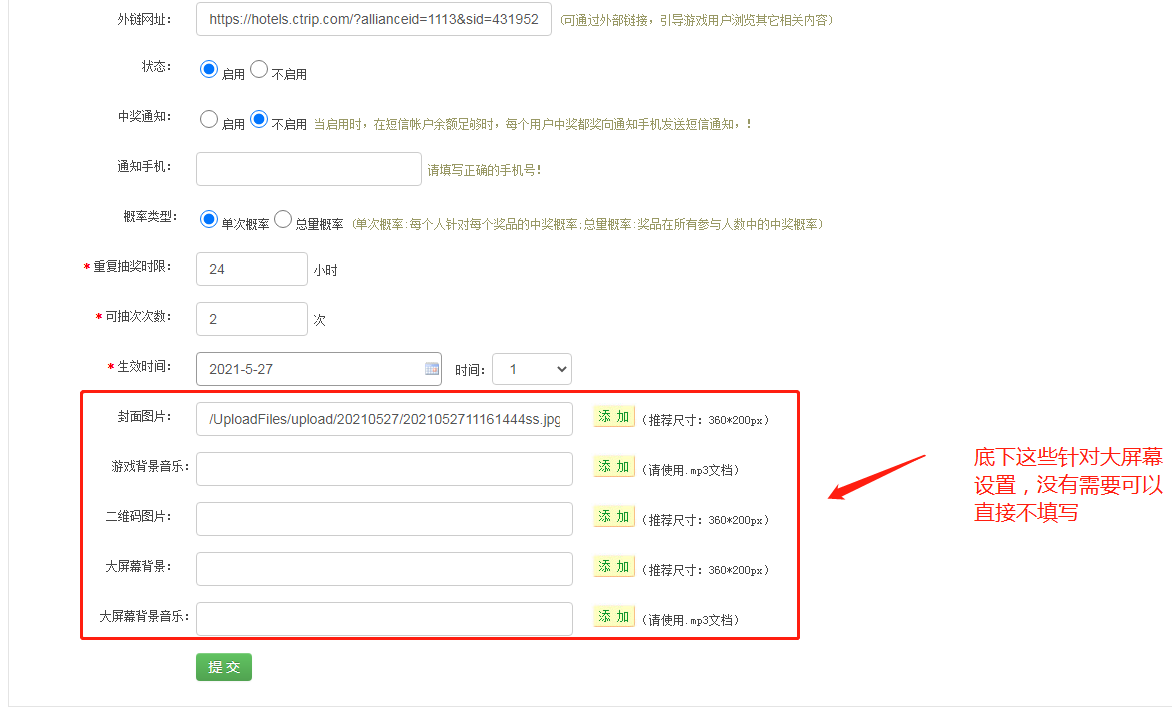Enable 中奖通知 by selecting 启用
Screen dimensions: 1172x712
point(209,120)
